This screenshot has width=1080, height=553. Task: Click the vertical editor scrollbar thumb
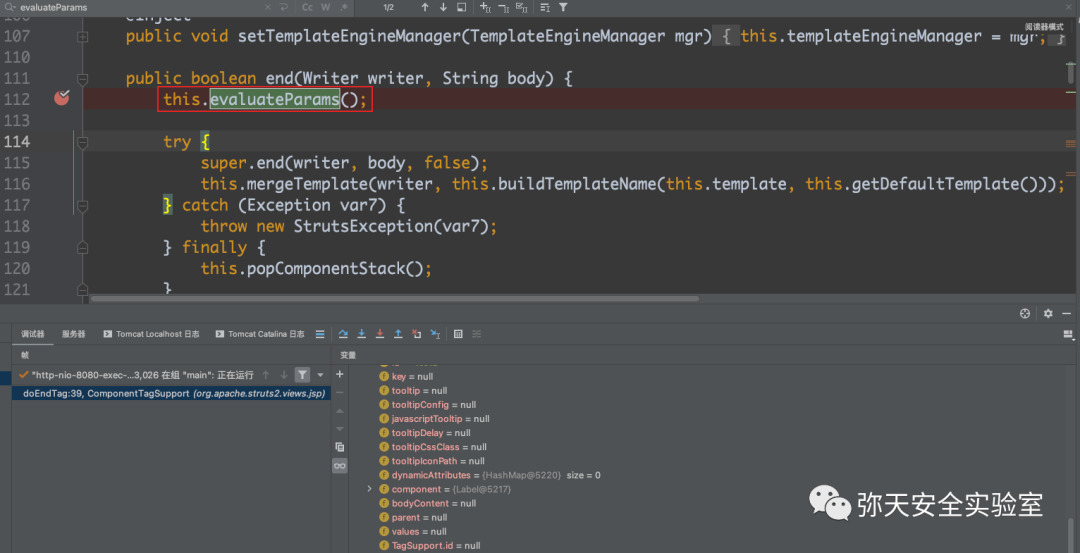(x=1070, y=71)
